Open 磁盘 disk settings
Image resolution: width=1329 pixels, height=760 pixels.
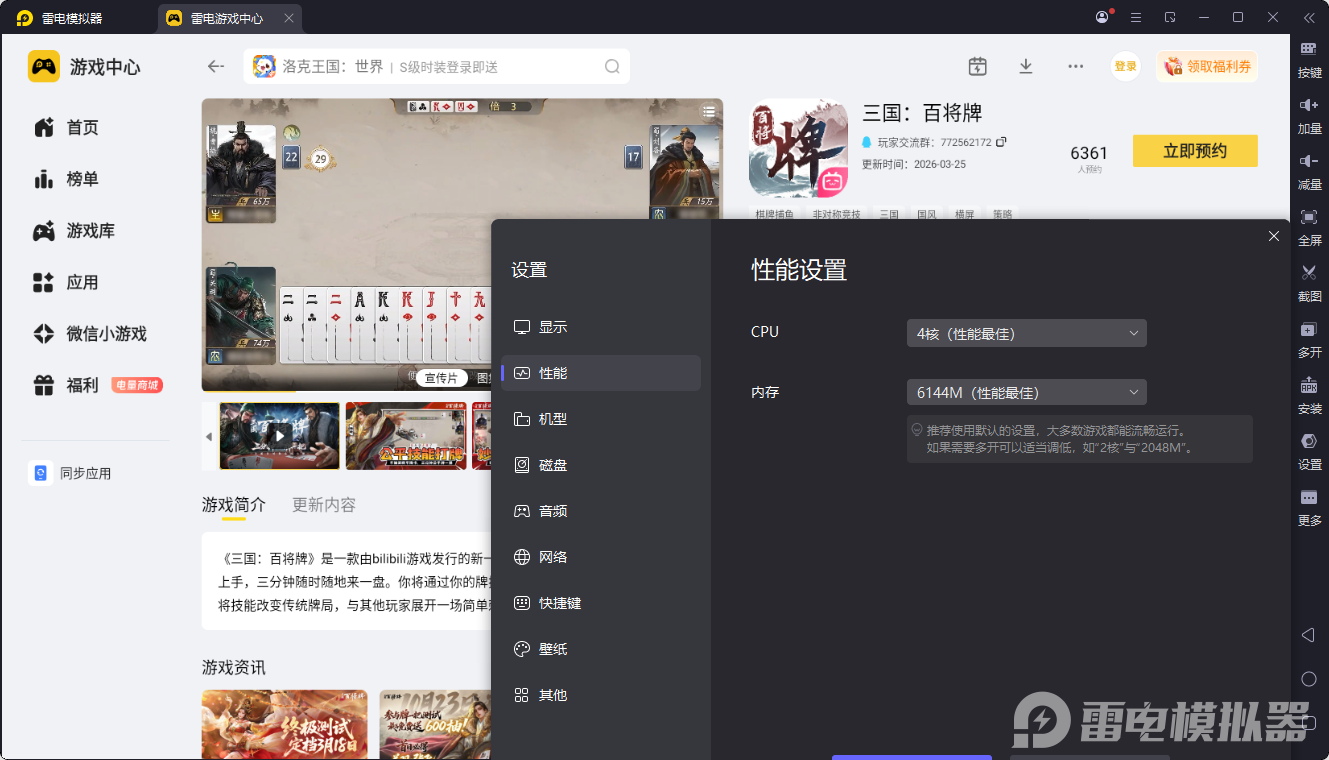click(601, 465)
